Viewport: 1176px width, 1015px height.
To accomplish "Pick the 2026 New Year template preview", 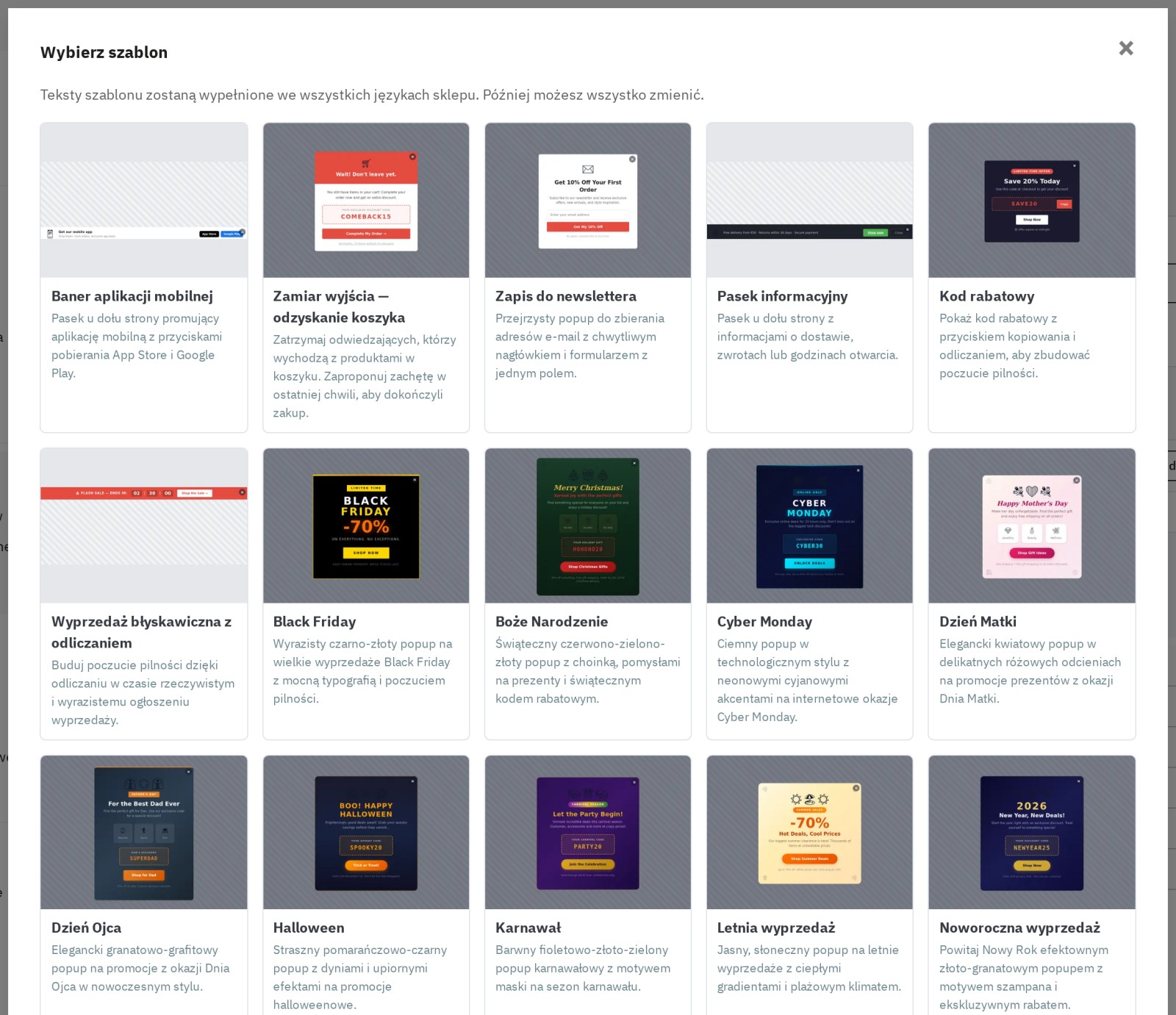I will [x=1032, y=833].
